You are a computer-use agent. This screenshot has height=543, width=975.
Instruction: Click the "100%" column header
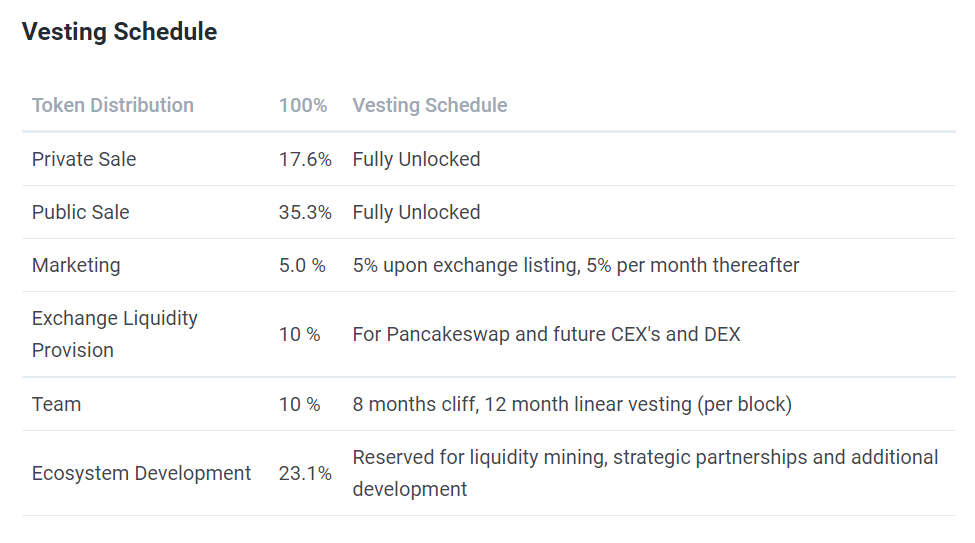pyautogui.click(x=303, y=105)
